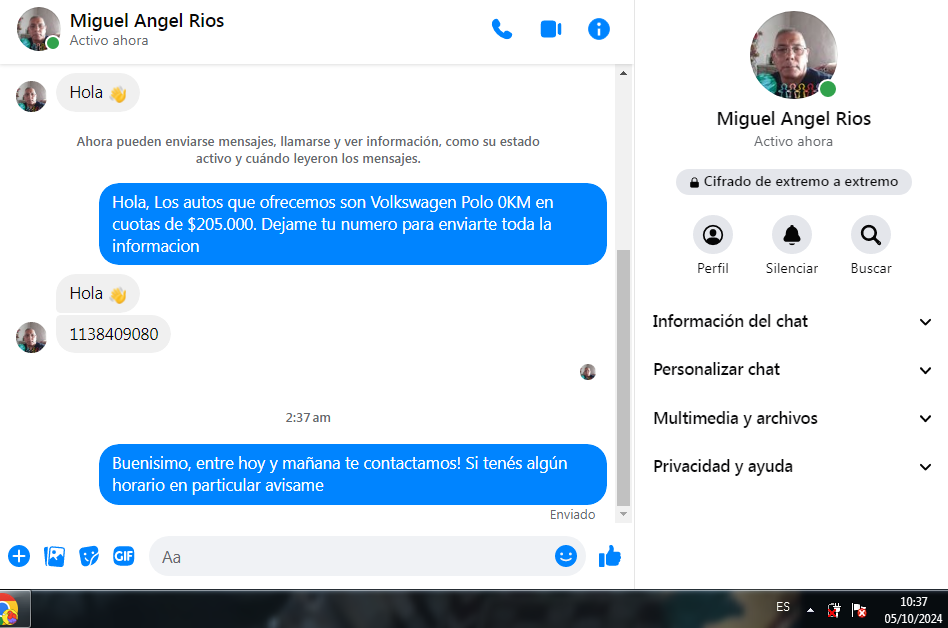
Task: Silence notifications with the Silenciar bell
Action: click(791, 235)
